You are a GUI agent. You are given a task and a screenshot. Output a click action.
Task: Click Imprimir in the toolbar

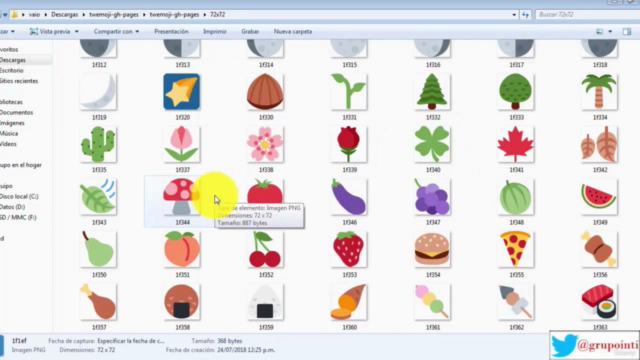tap(215, 31)
